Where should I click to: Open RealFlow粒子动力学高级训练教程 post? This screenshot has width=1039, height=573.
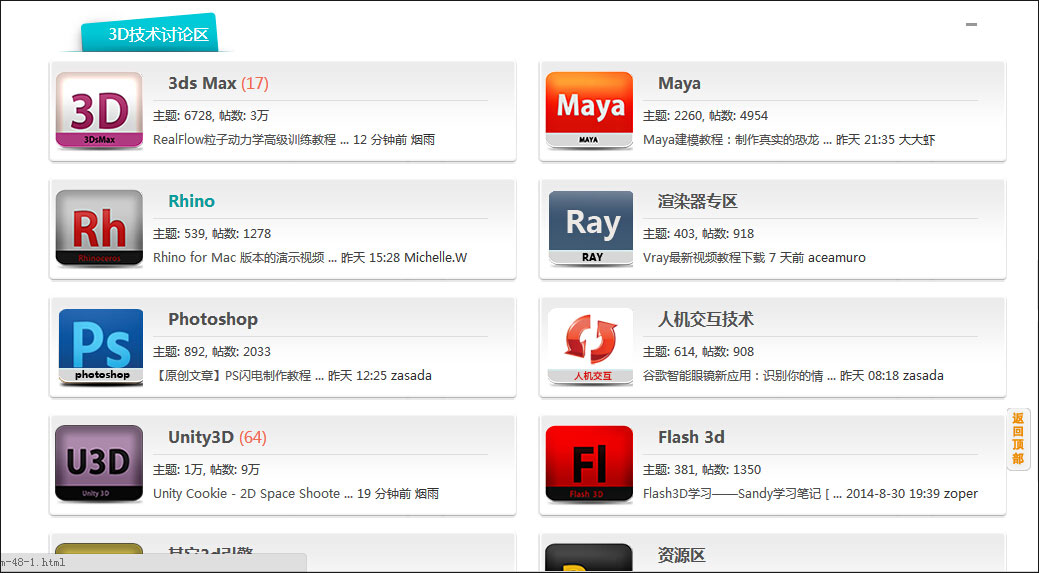pos(250,140)
